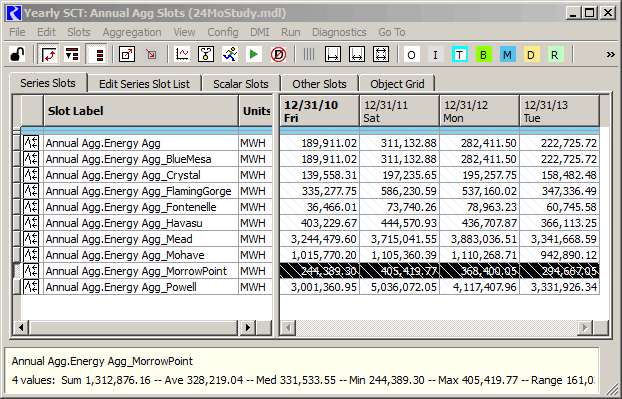Select the Annual Agg.Energy Agg_Mohave label
The height and width of the screenshot is (399, 622).
coord(125,255)
